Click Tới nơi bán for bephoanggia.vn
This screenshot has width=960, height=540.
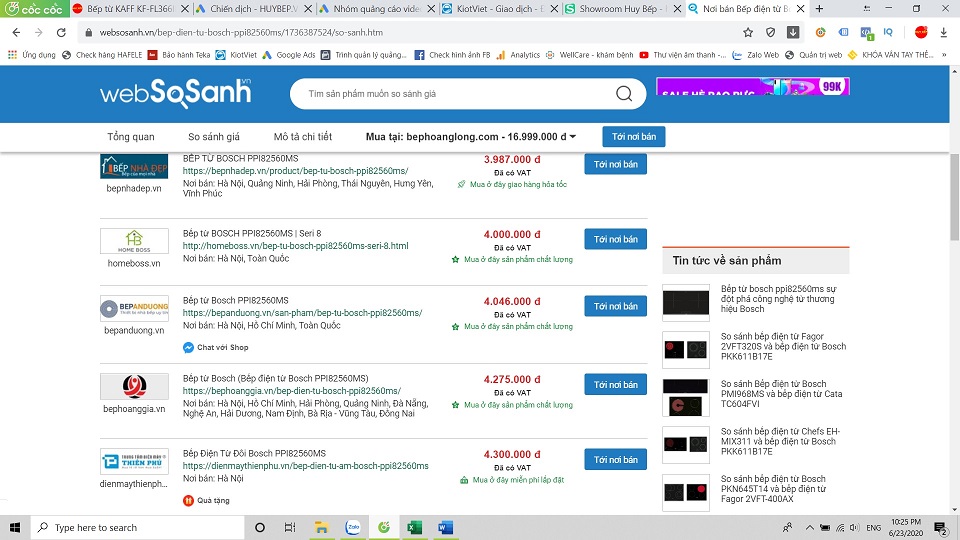point(615,384)
